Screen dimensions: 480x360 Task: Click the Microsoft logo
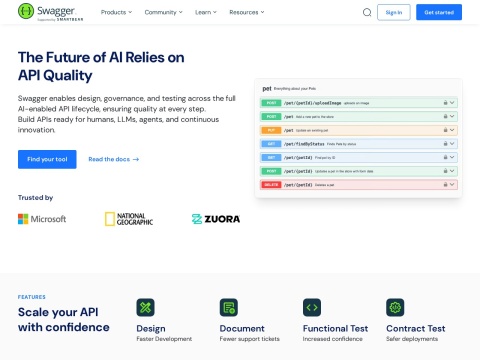point(42,219)
